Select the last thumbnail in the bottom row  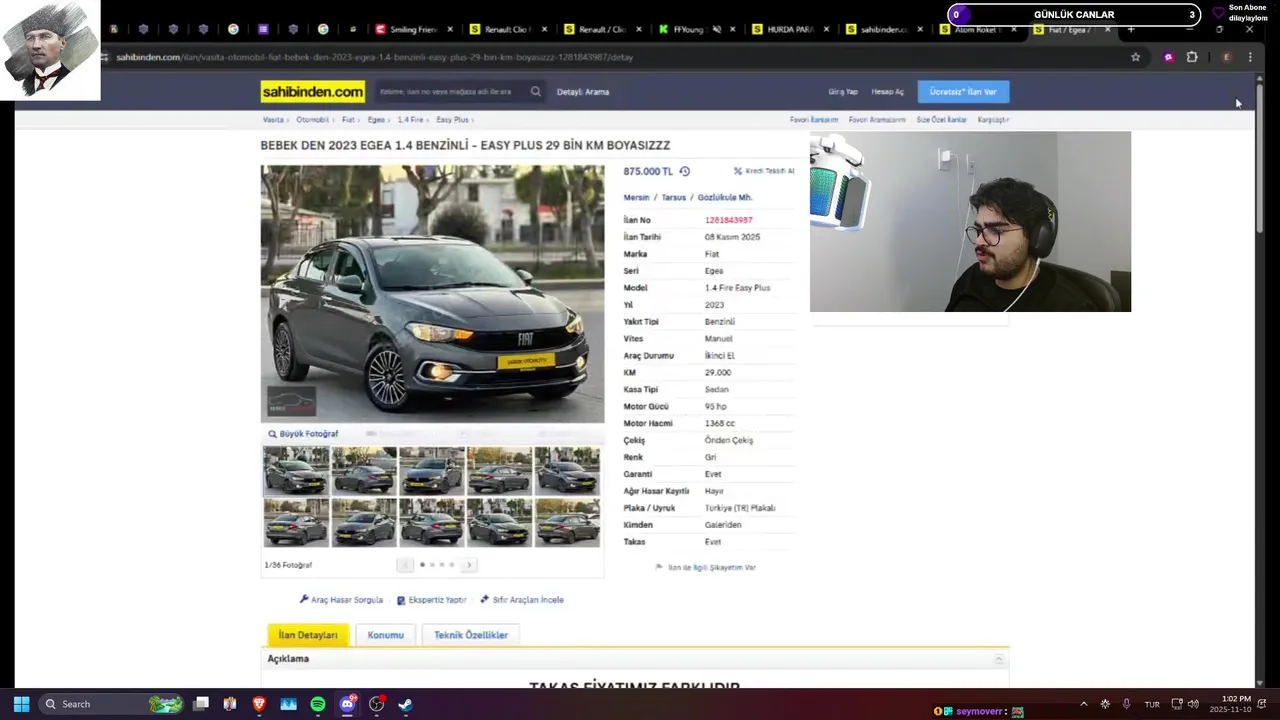pos(567,522)
